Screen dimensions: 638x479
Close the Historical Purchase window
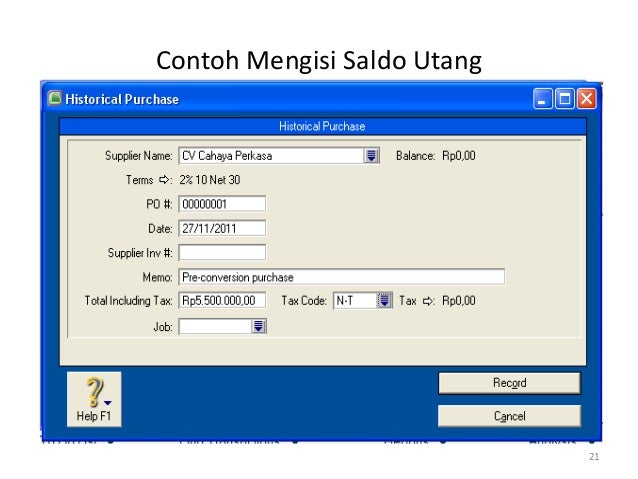pyautogui.click(x=586, y=99)
